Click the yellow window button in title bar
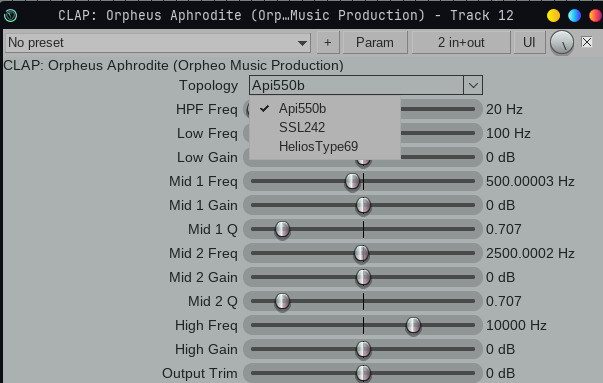Screen dimensions: 603x383 coord(553,16)
